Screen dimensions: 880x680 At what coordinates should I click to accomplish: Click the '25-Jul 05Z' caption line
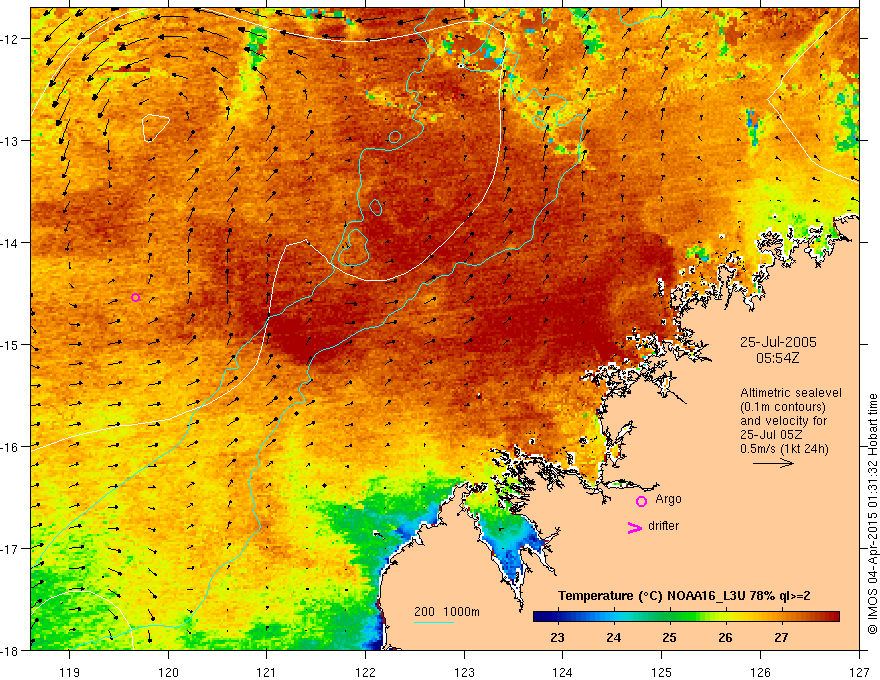tap(771, 435)
